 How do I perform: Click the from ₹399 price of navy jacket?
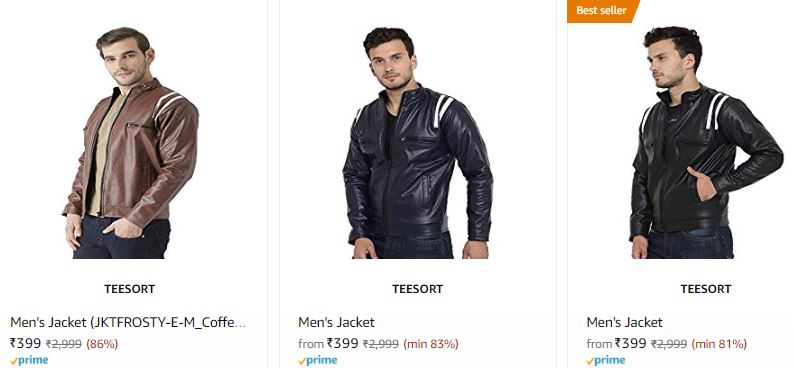pos(328,343)
